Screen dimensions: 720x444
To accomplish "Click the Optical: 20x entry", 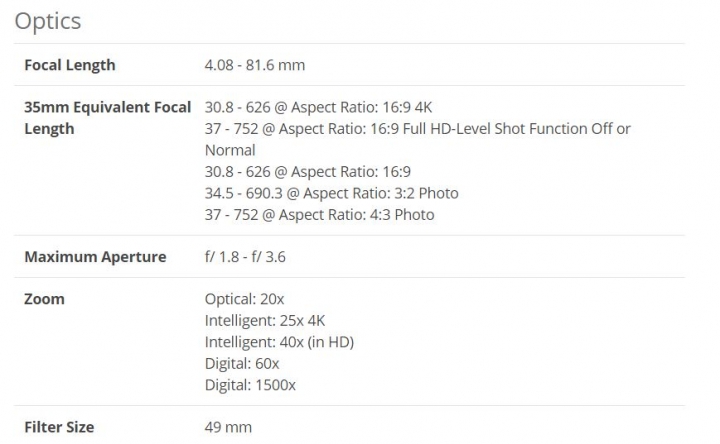I will (x=244, y=299).
